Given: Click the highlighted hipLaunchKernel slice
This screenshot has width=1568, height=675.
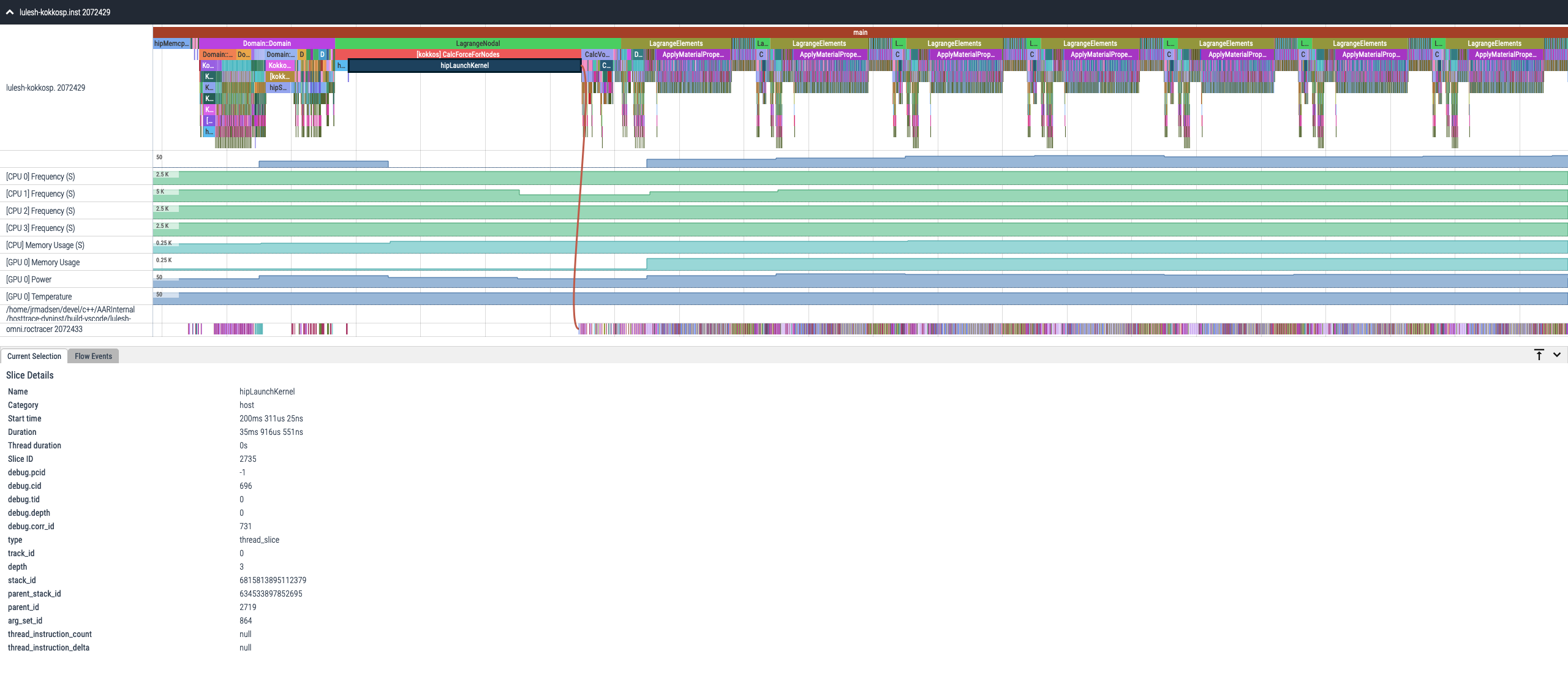Looking at the screenshot, I should click(x=464, y=66).
